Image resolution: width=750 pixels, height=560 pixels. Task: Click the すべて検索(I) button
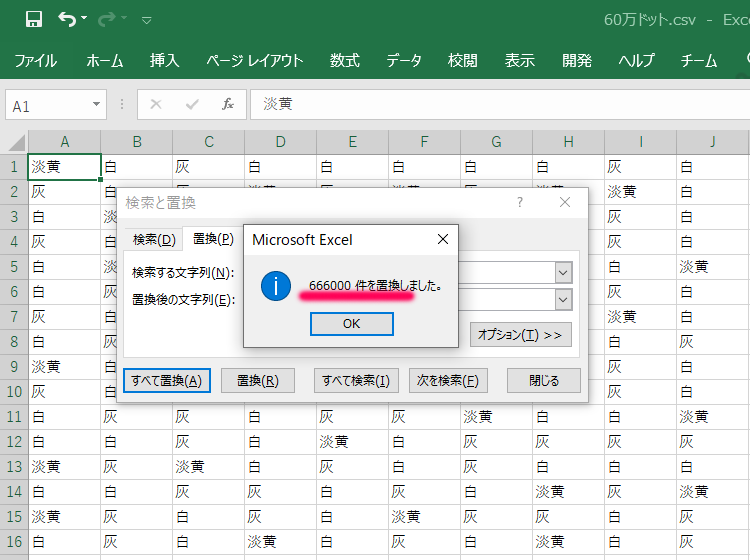356,381
